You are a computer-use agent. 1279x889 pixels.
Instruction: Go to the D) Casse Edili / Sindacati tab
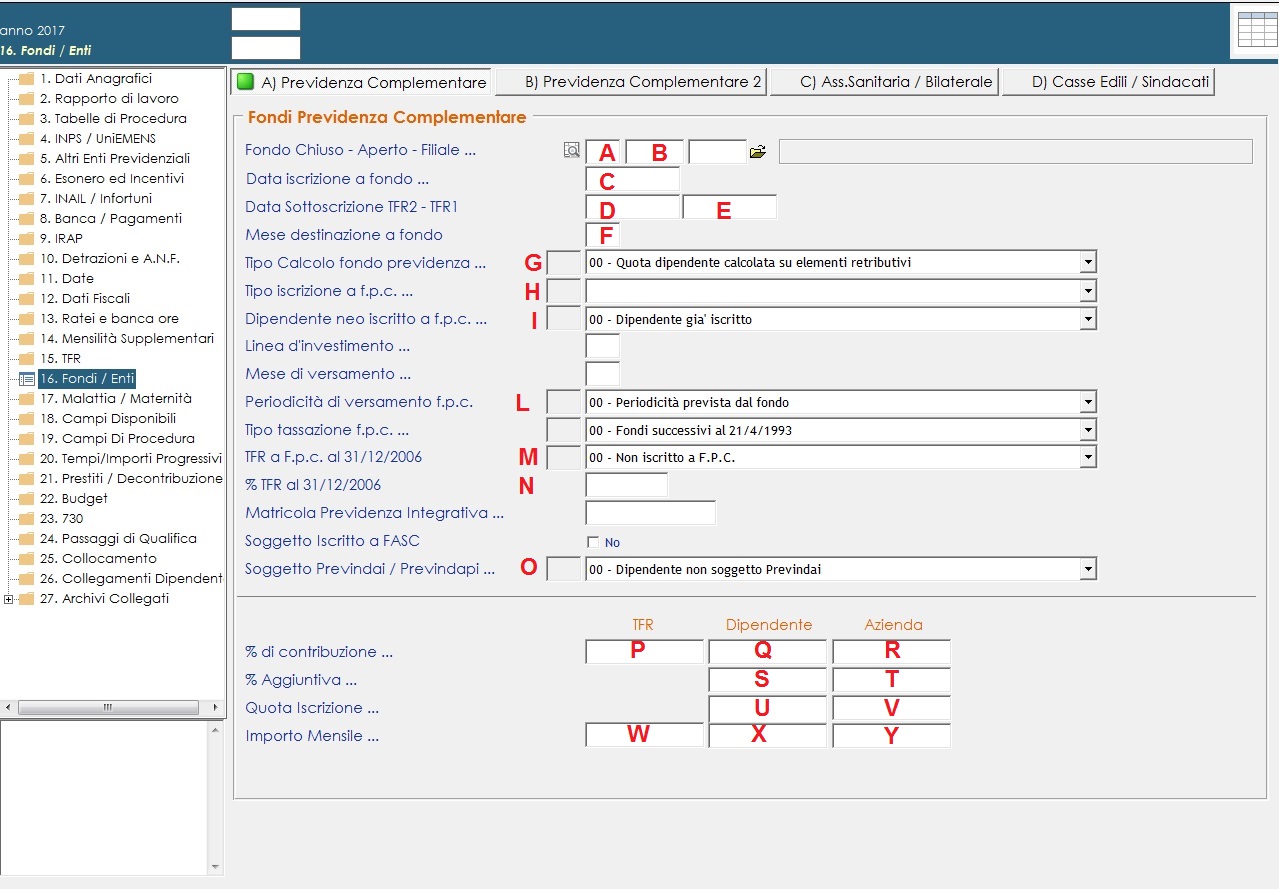click(1108, 82)
